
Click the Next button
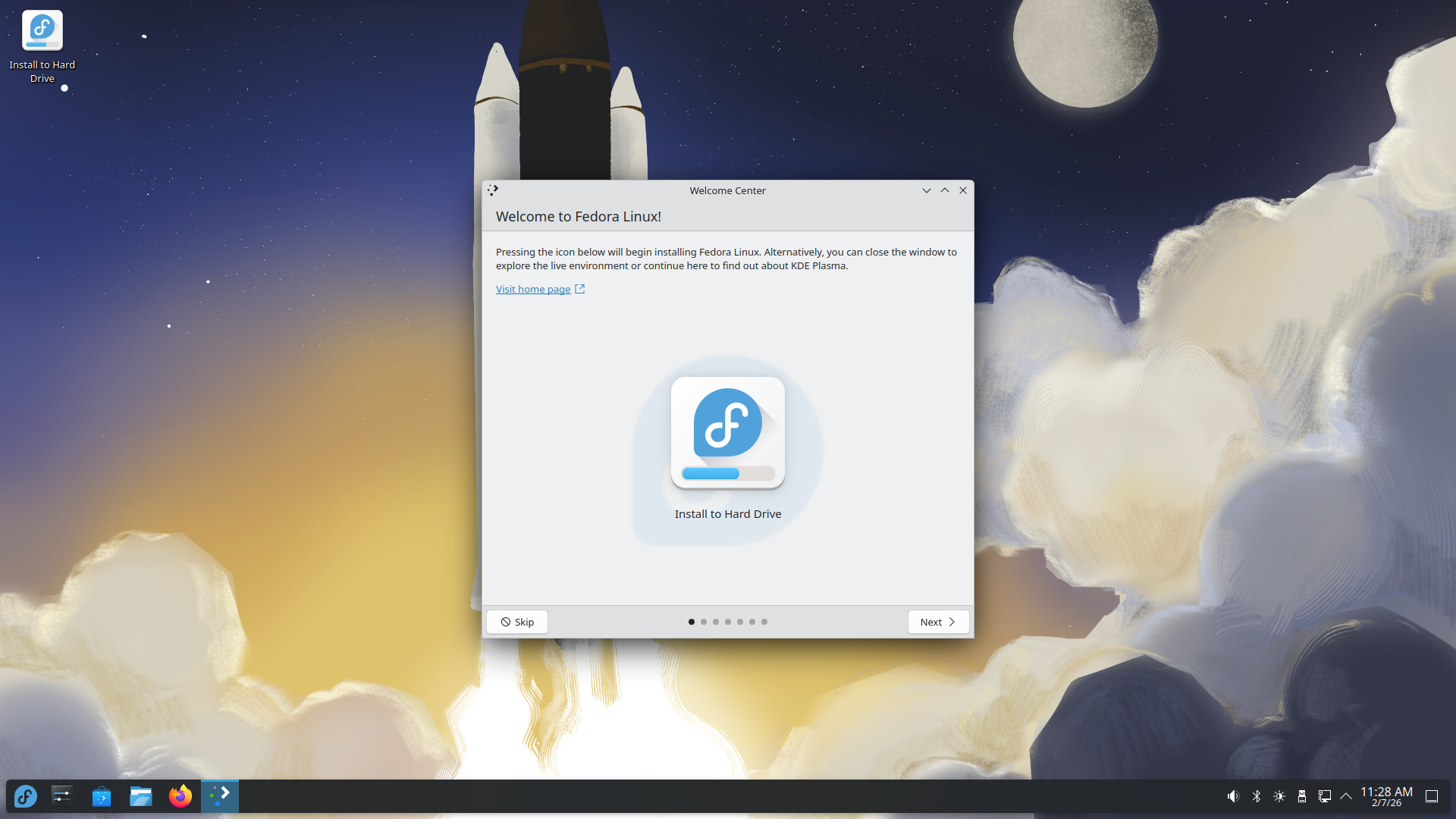[x=938, y=622]
